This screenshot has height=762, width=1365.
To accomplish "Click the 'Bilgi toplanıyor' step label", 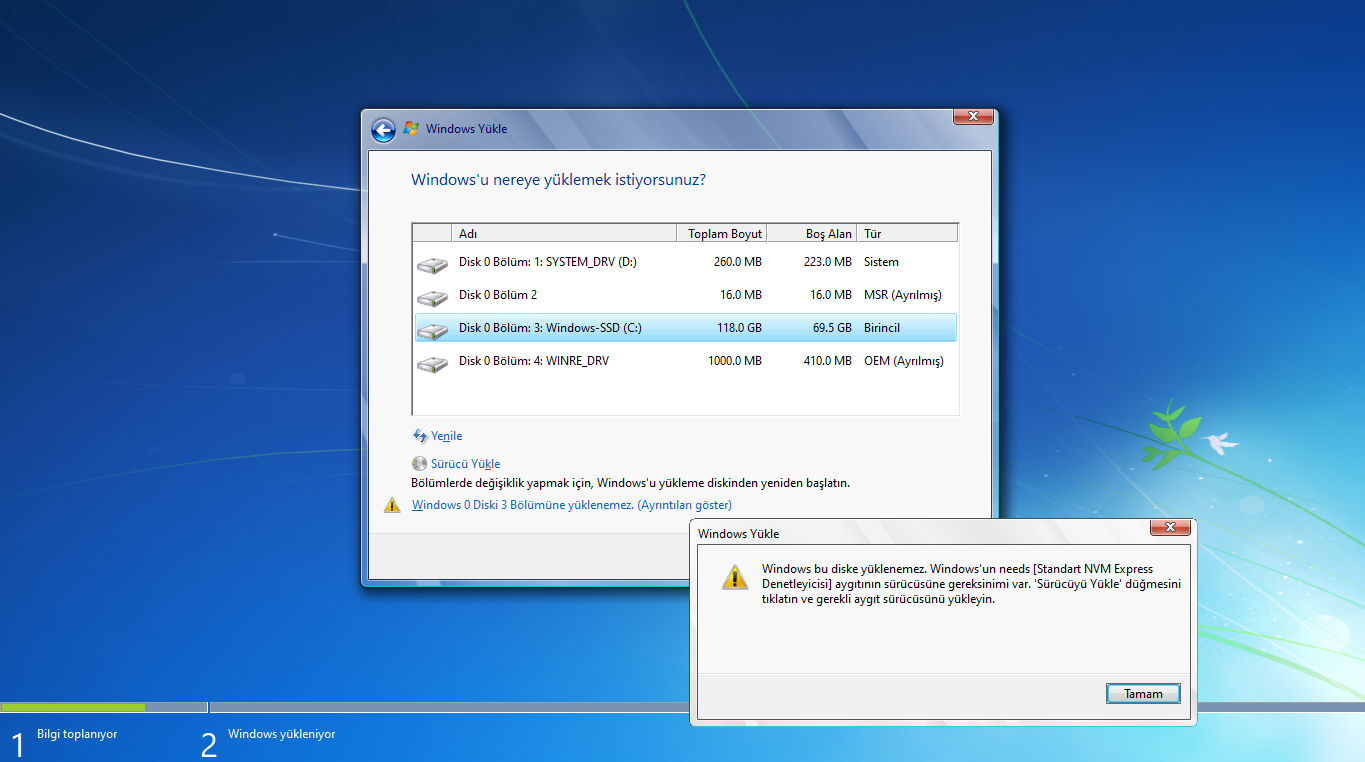I will coord(77,734).
